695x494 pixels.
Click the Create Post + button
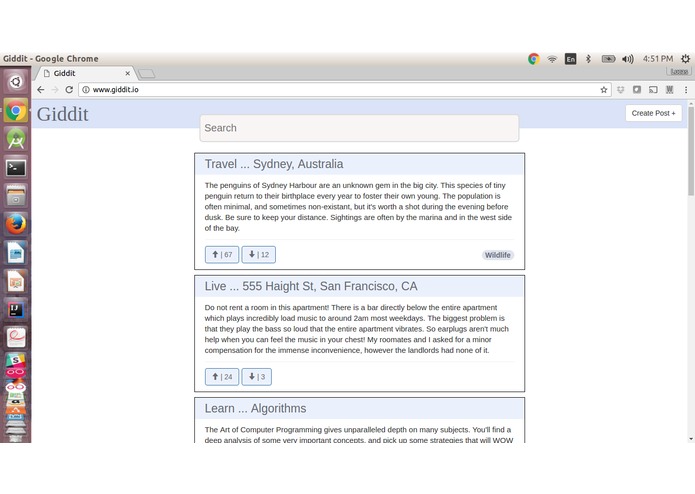(x=653, y=113)
